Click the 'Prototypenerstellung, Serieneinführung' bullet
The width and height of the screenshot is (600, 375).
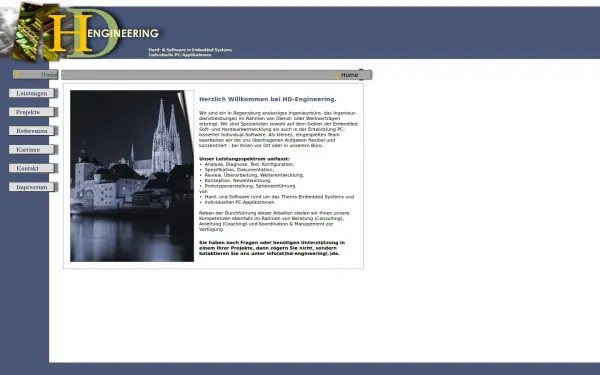249,186
